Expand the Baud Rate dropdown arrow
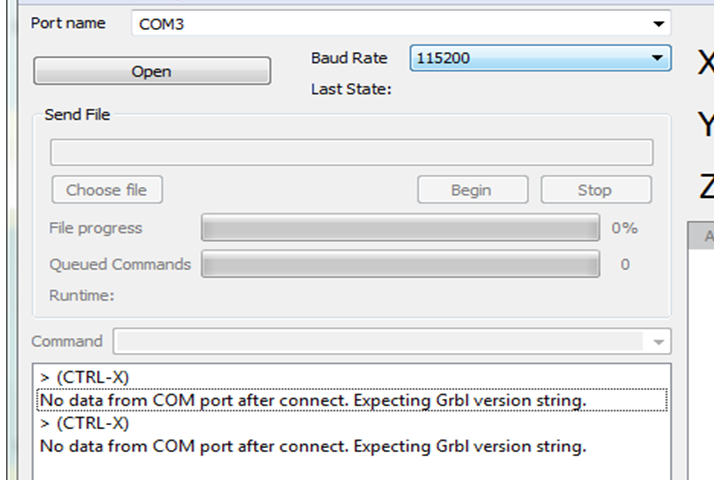 tap(657, 59)
